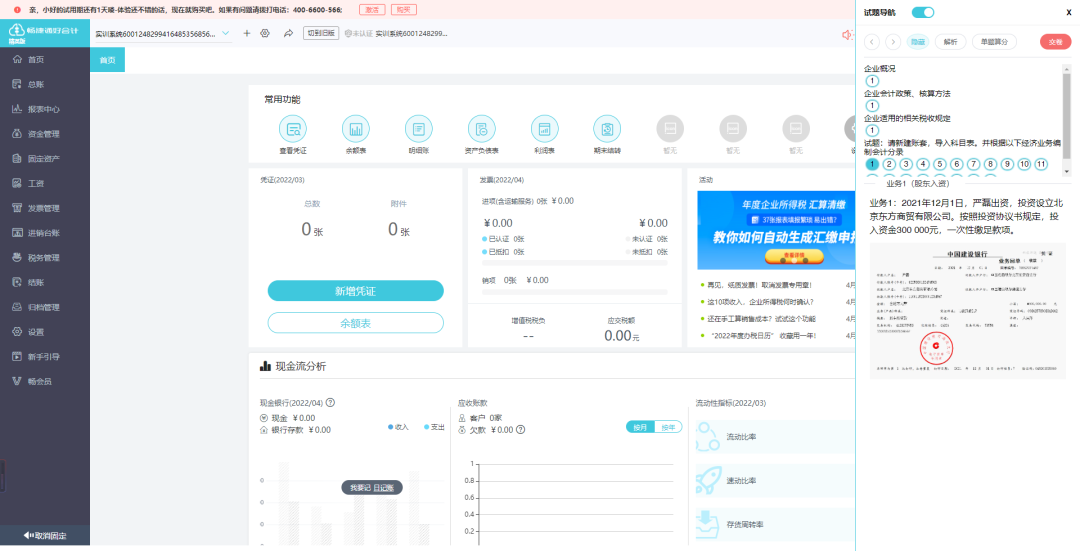Switch receivables chart to 按年
Screen dimensions: 1080x551
click(667, 427)
